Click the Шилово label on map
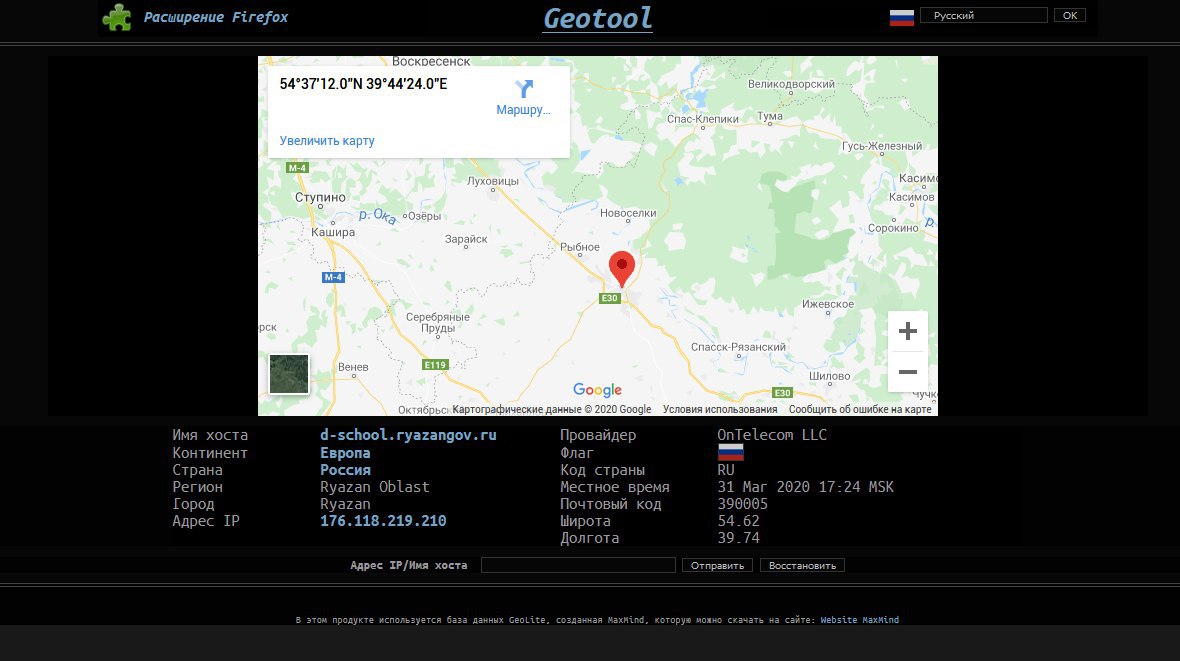Viewport: 1180px width, 661px height. [829, 376]
